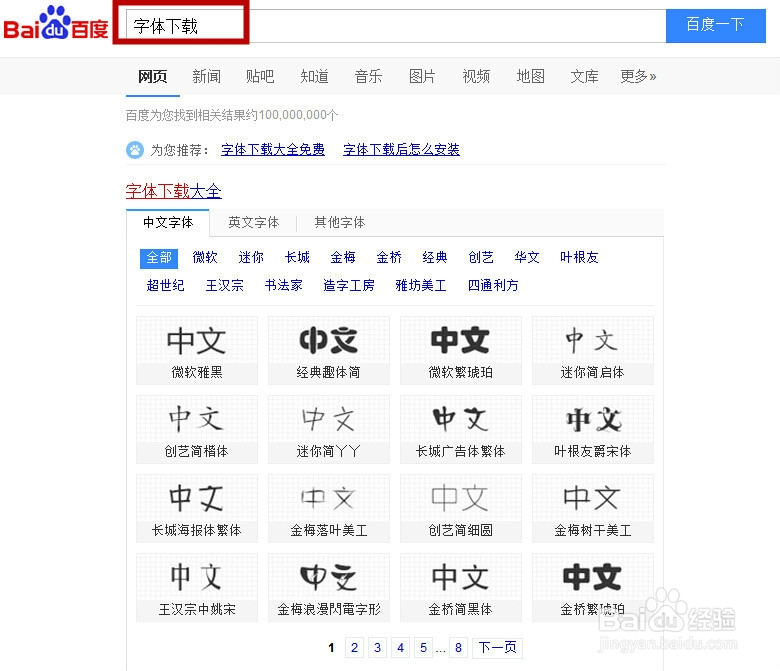Screen dimensions: 780x671
Task: Open the 迷你简丫丫 font preview
Action: [329, 429]
